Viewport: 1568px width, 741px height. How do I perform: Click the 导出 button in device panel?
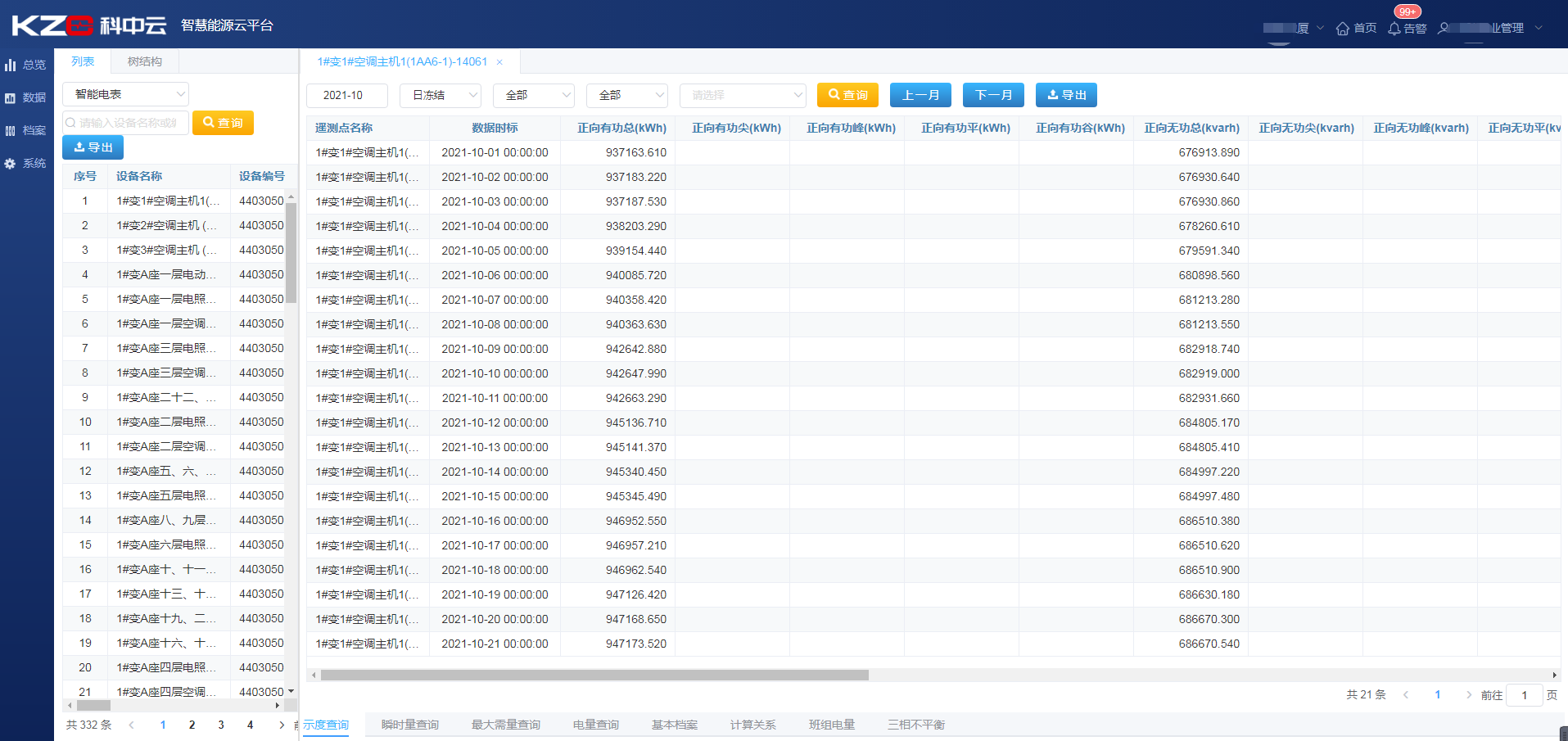pos(93,147)
